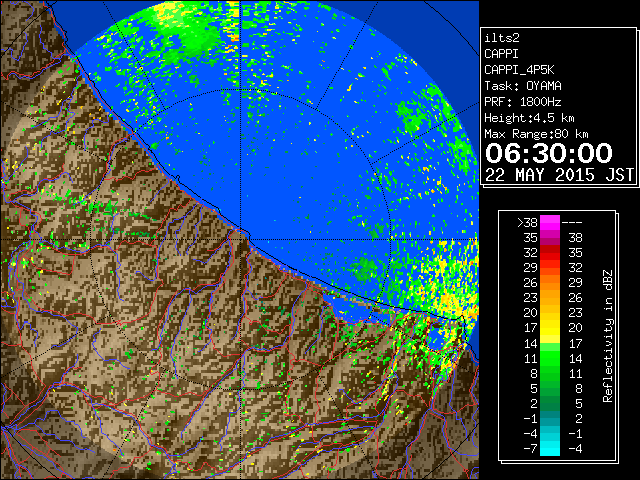Click the 'ilts2' label in the info box
The height and width of the screenshot is (480, 640).
tap(502, 38)
